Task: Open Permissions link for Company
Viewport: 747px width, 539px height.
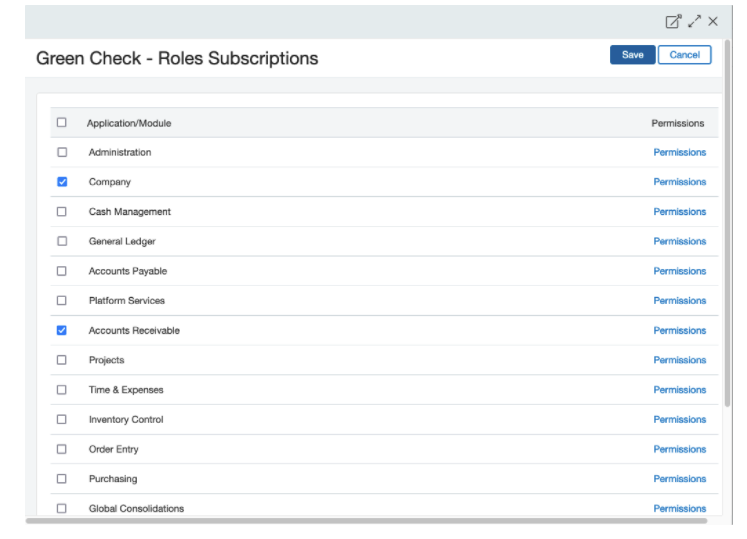Action: 679,182
